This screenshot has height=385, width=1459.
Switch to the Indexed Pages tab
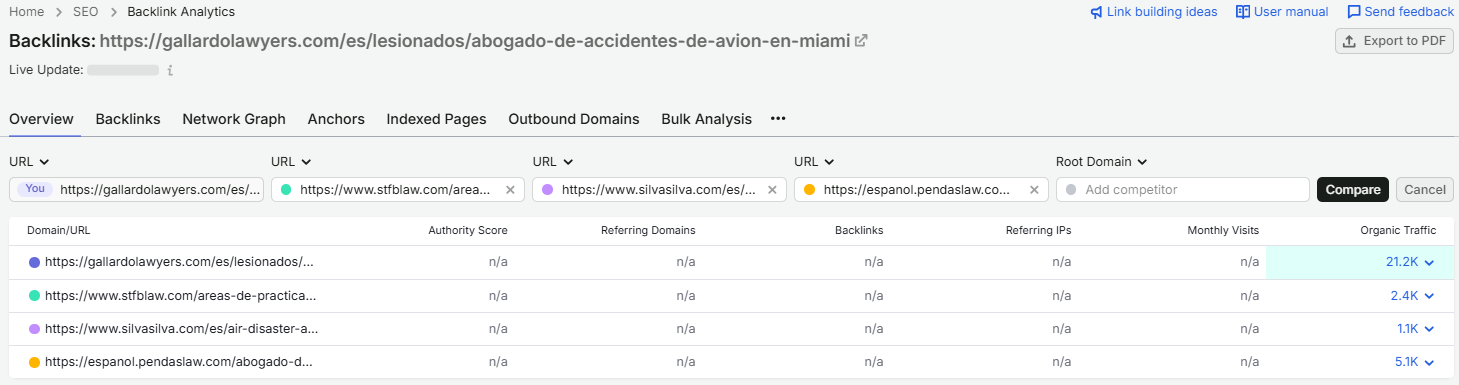436,118
